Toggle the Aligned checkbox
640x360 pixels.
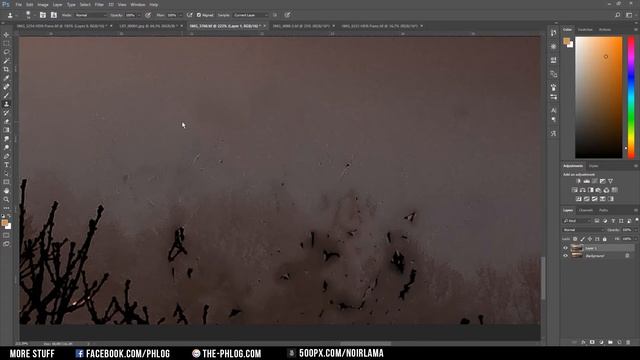pyautogui.click(x=199, y=15)
